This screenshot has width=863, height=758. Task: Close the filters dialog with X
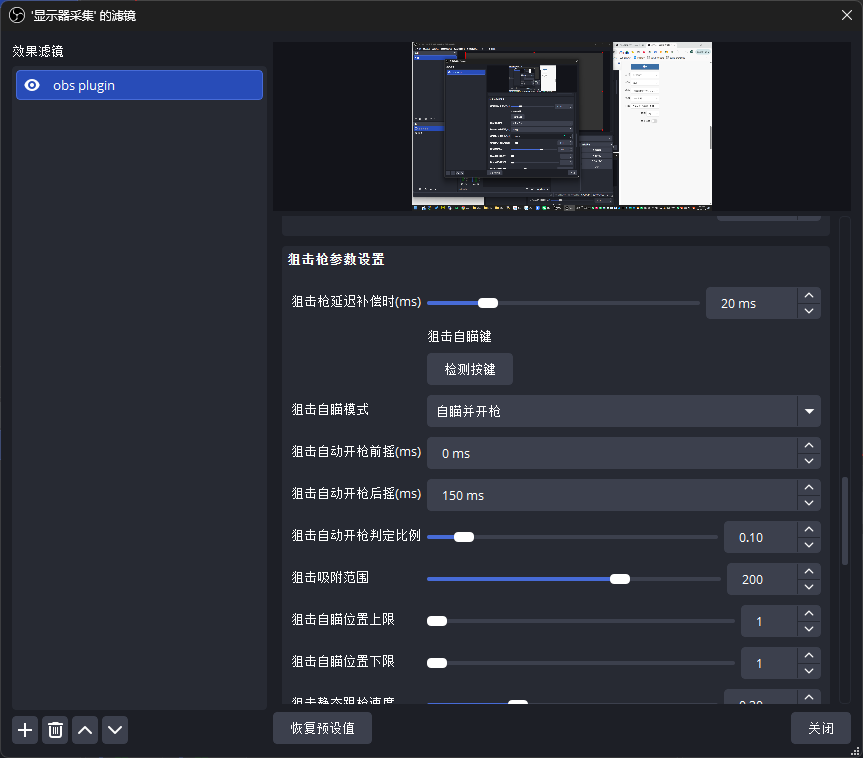847,15
